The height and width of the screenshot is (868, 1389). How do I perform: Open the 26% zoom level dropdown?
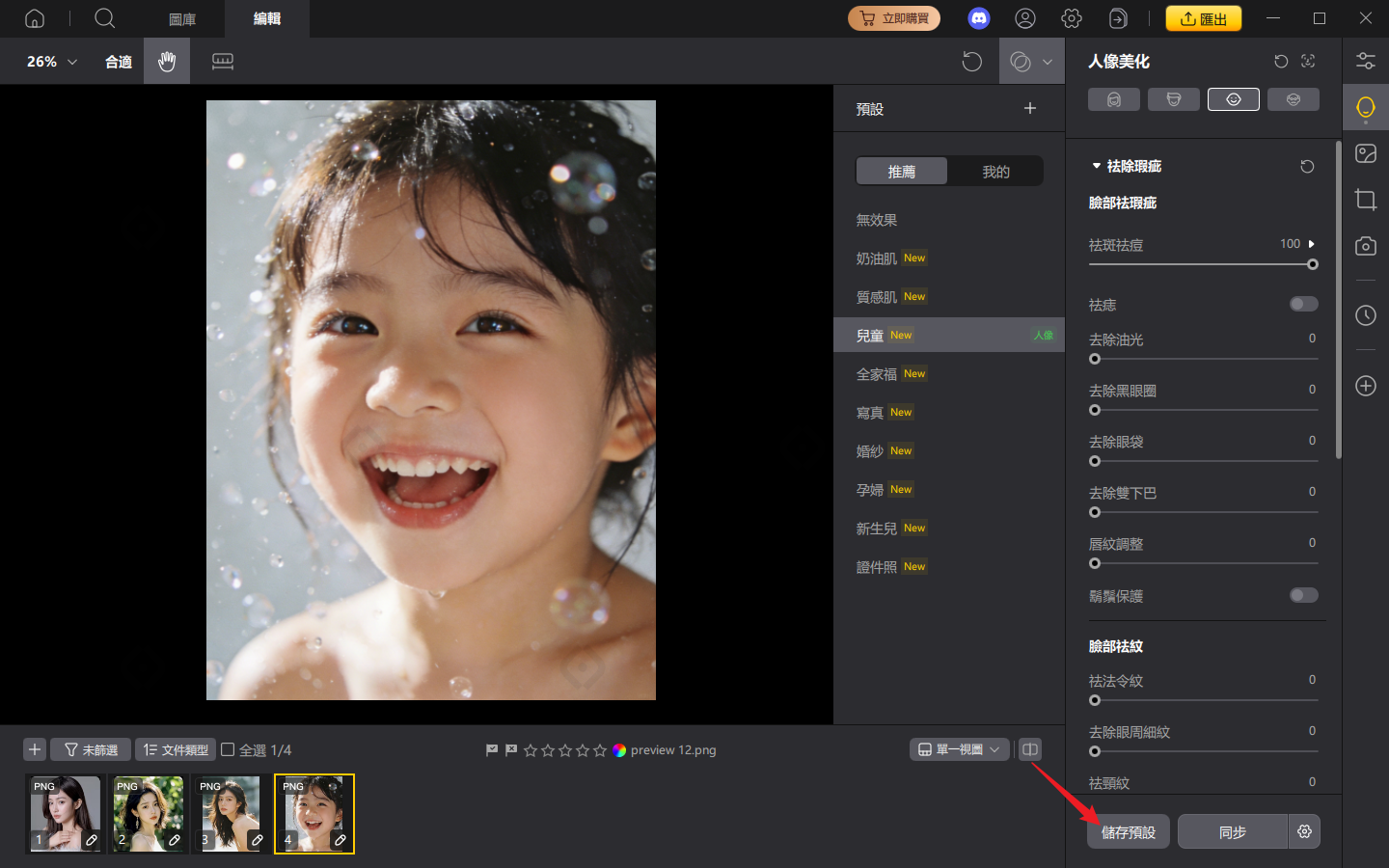click(x=51, y=62)
